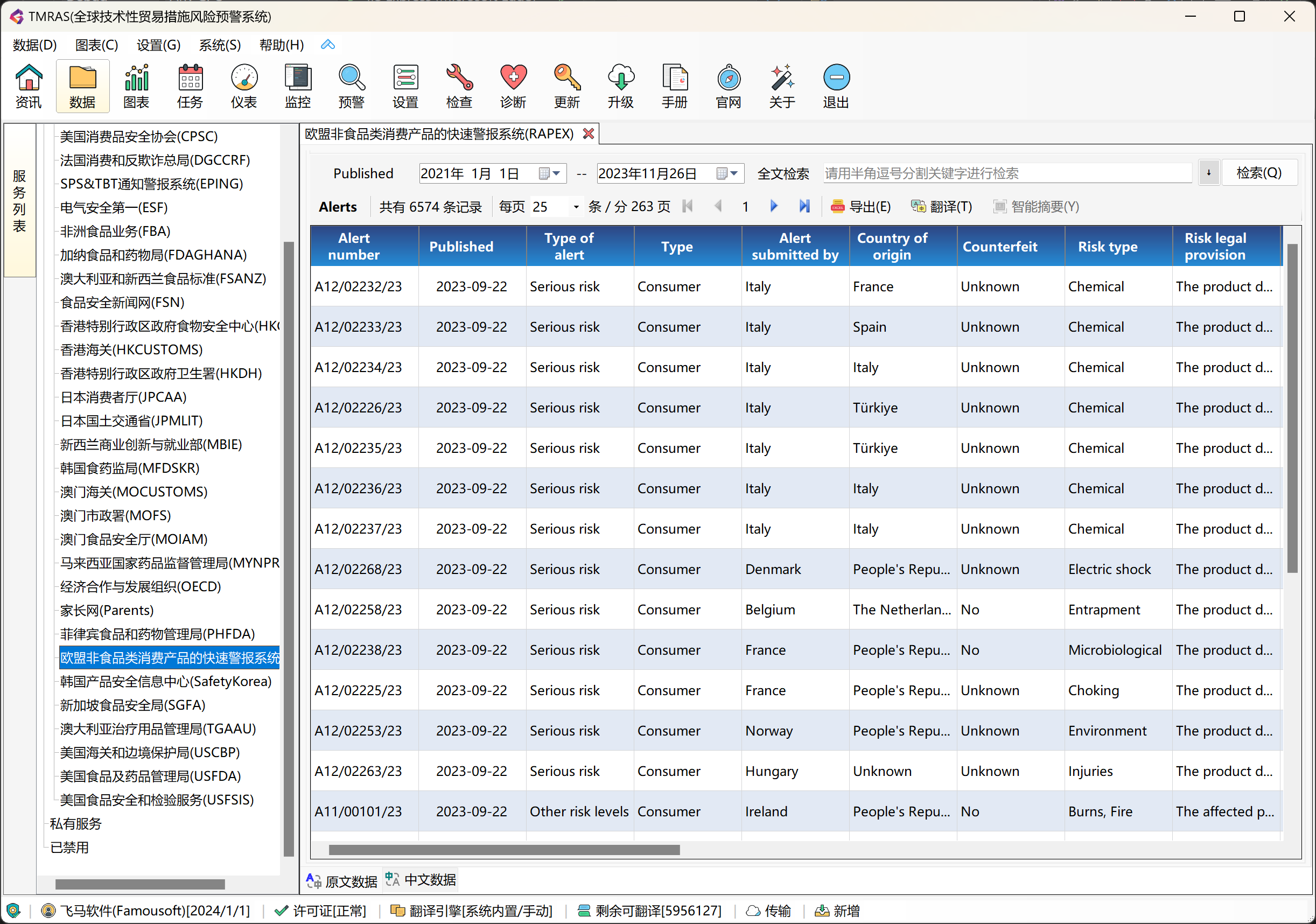Click the service tree vertical scrollbar

[289, 549]
